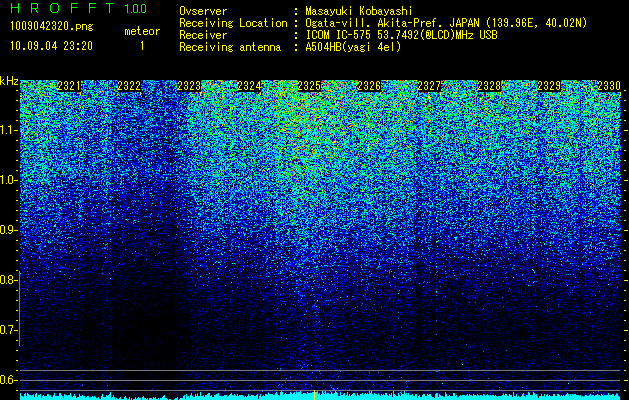Click the 2324 time marker label

pyautogui.click(x=249, y=86)
